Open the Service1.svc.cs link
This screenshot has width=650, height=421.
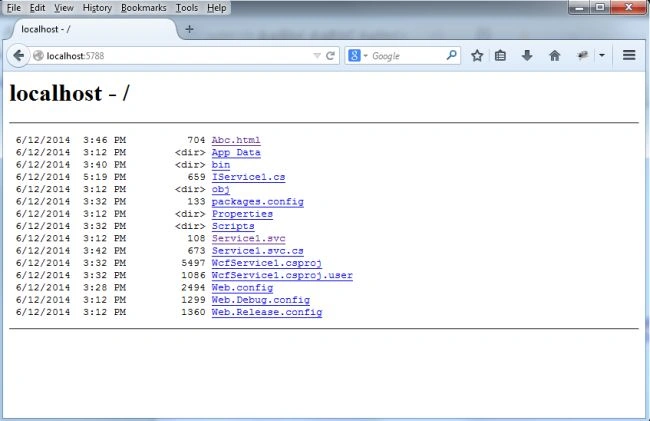[x=257, y=251]
